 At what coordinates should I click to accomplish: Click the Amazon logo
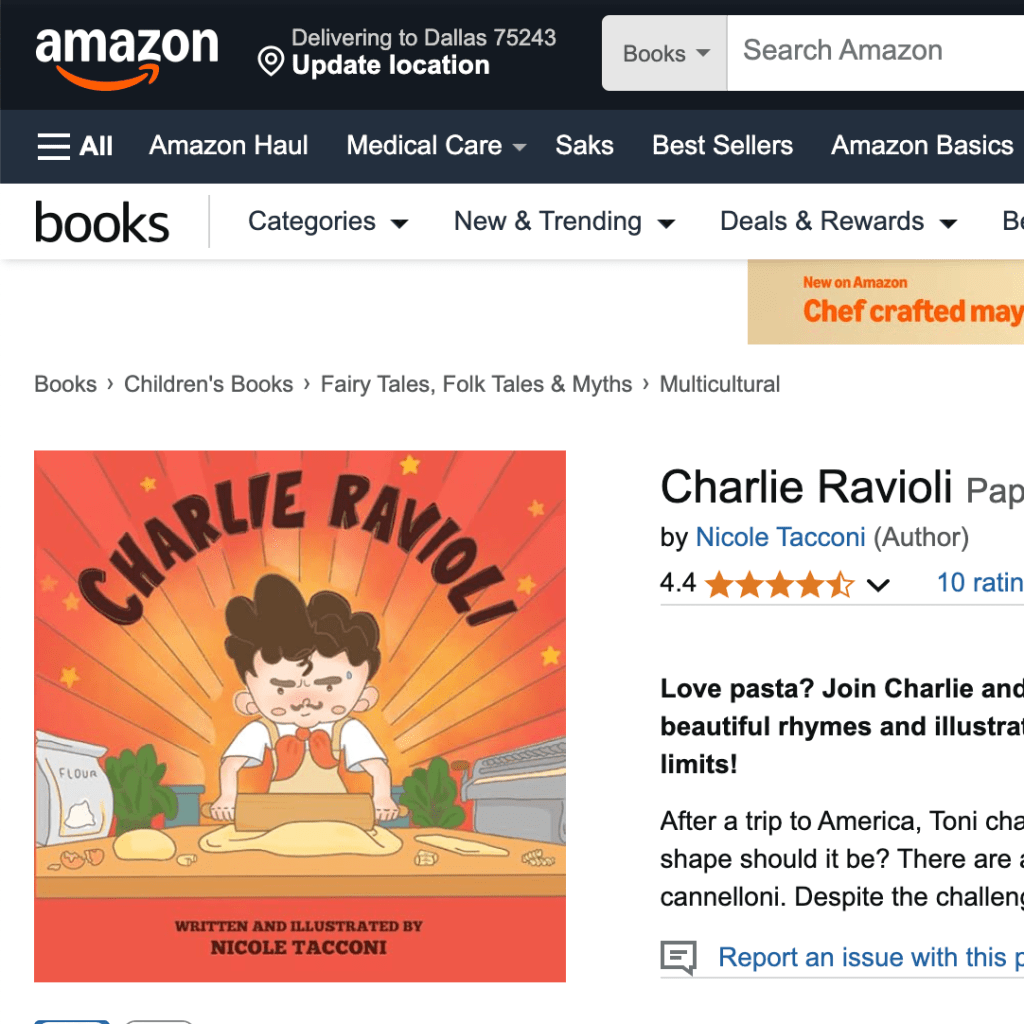click(x=127, y=57)
